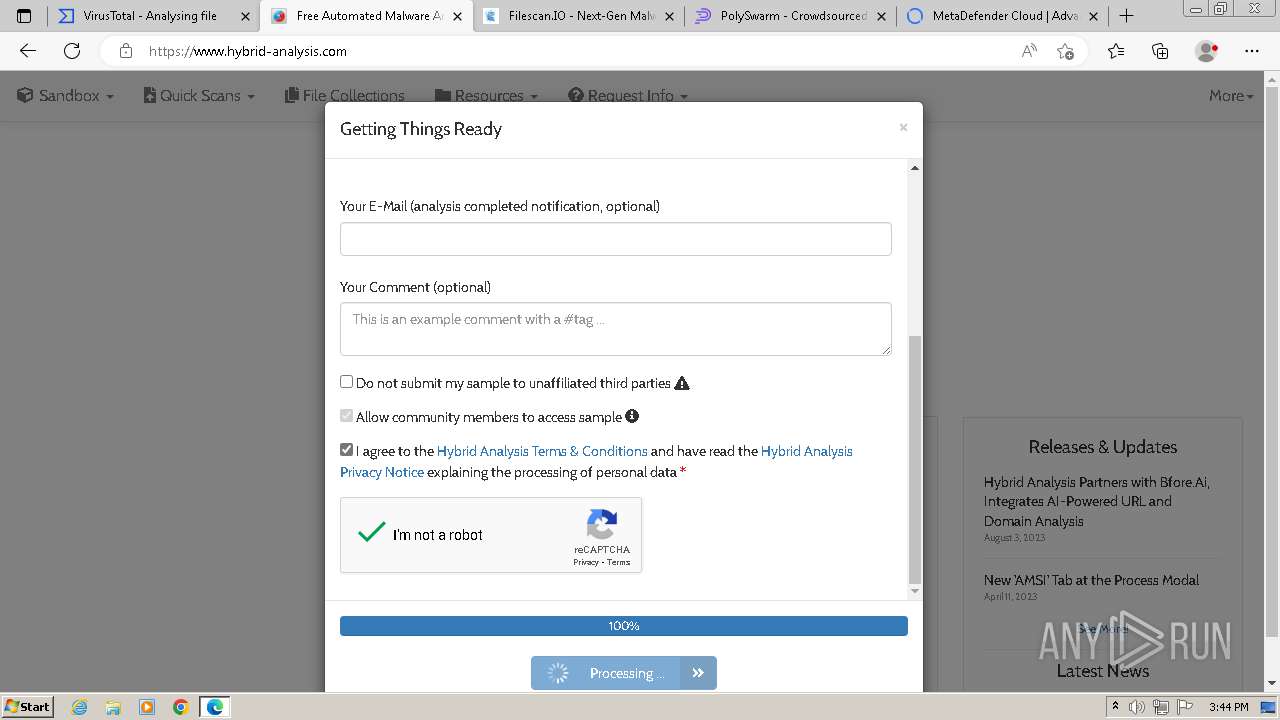Expand the Resources dropdown
Viewport: 1280px width, 720px height.
486,96
